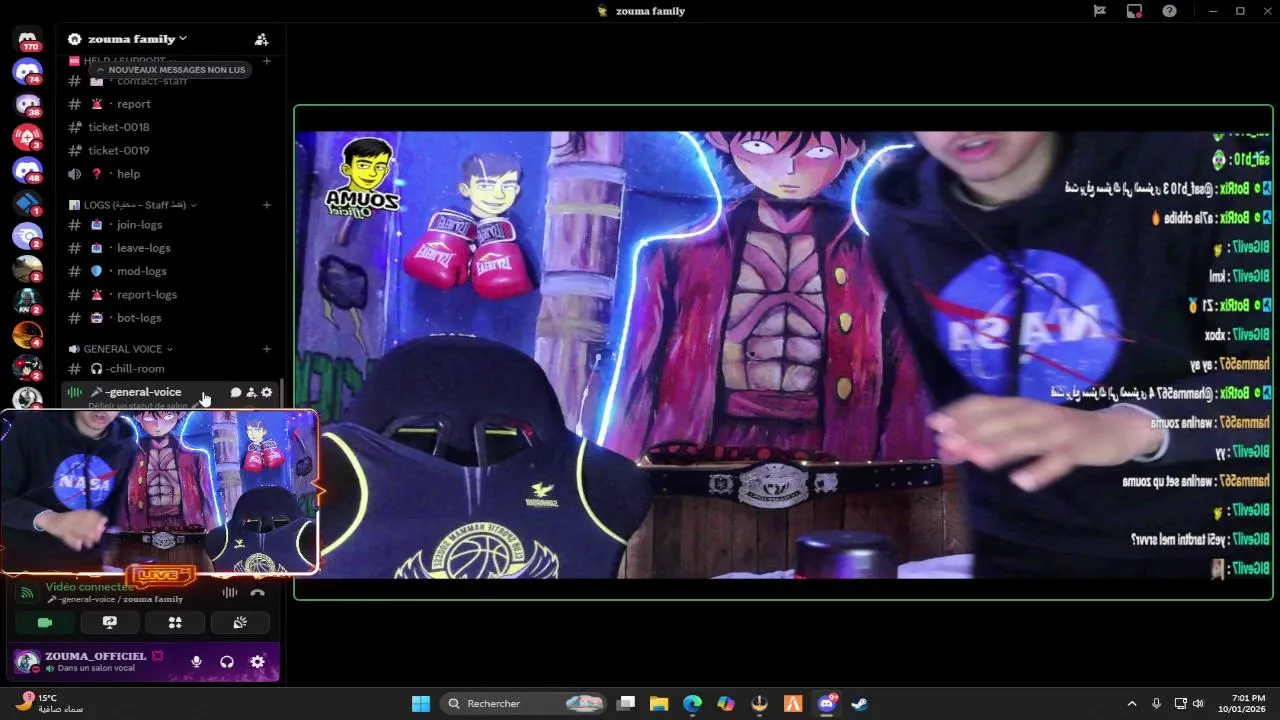The height and width of the screenshot is (720, 1280).
Task: Disconnect from voice with hang-up icon
Action: 257,592
